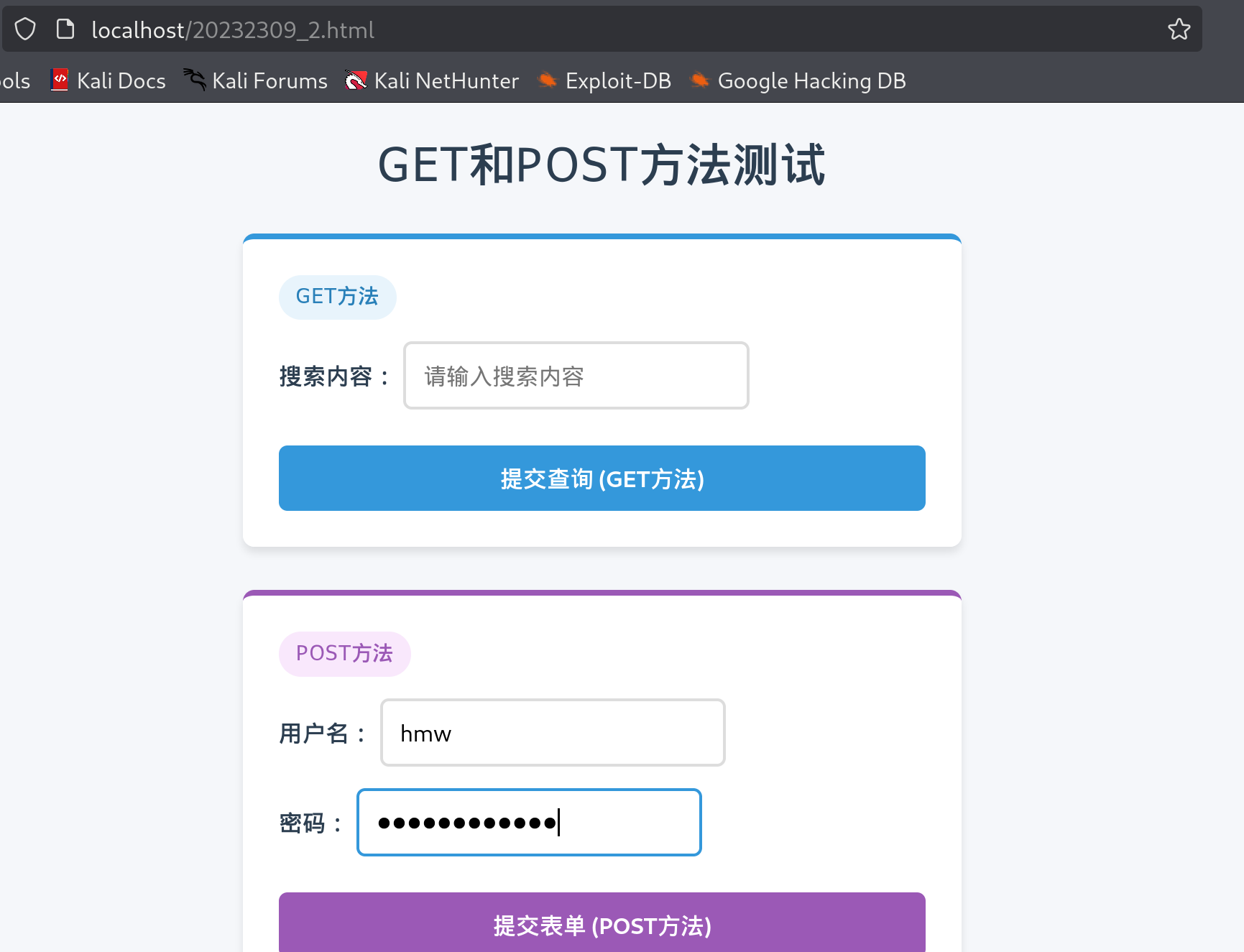This screenshot has height=952, width=1244.
Task: Click the Kali NetHunter icon
Action: tap(356, 80)
